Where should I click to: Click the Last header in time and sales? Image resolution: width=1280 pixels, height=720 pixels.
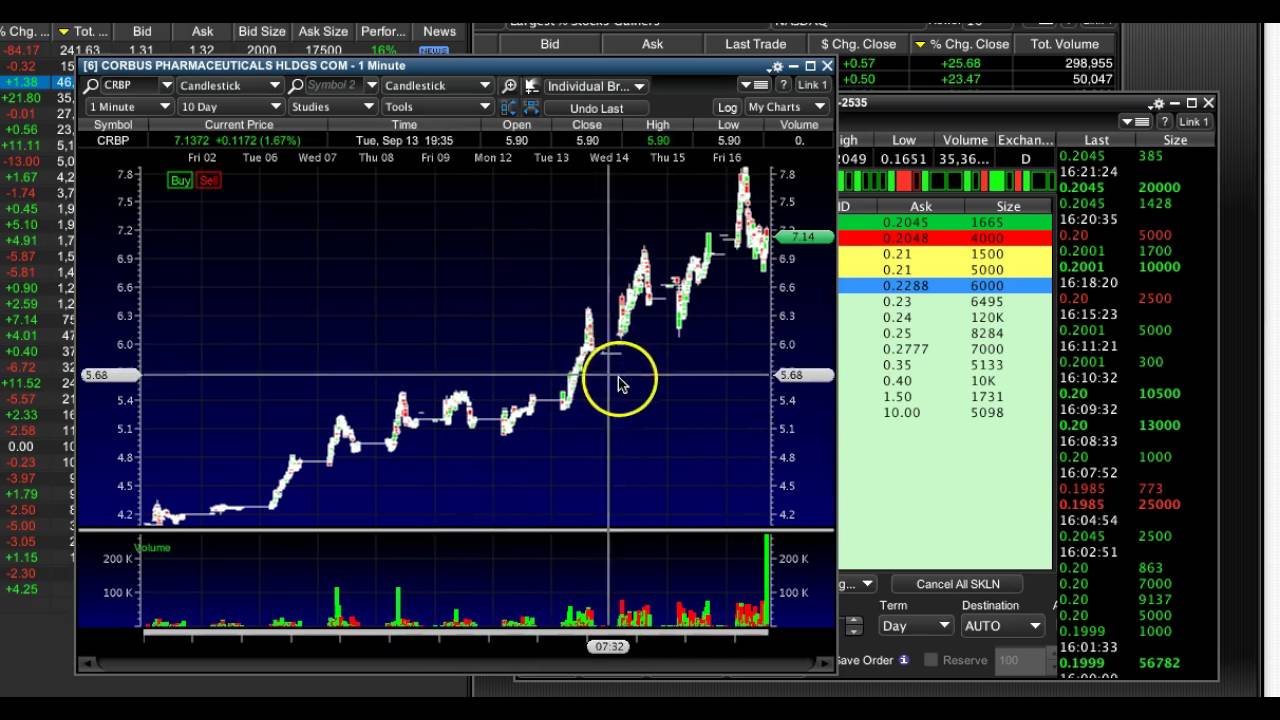click(x=1096, y=140)
